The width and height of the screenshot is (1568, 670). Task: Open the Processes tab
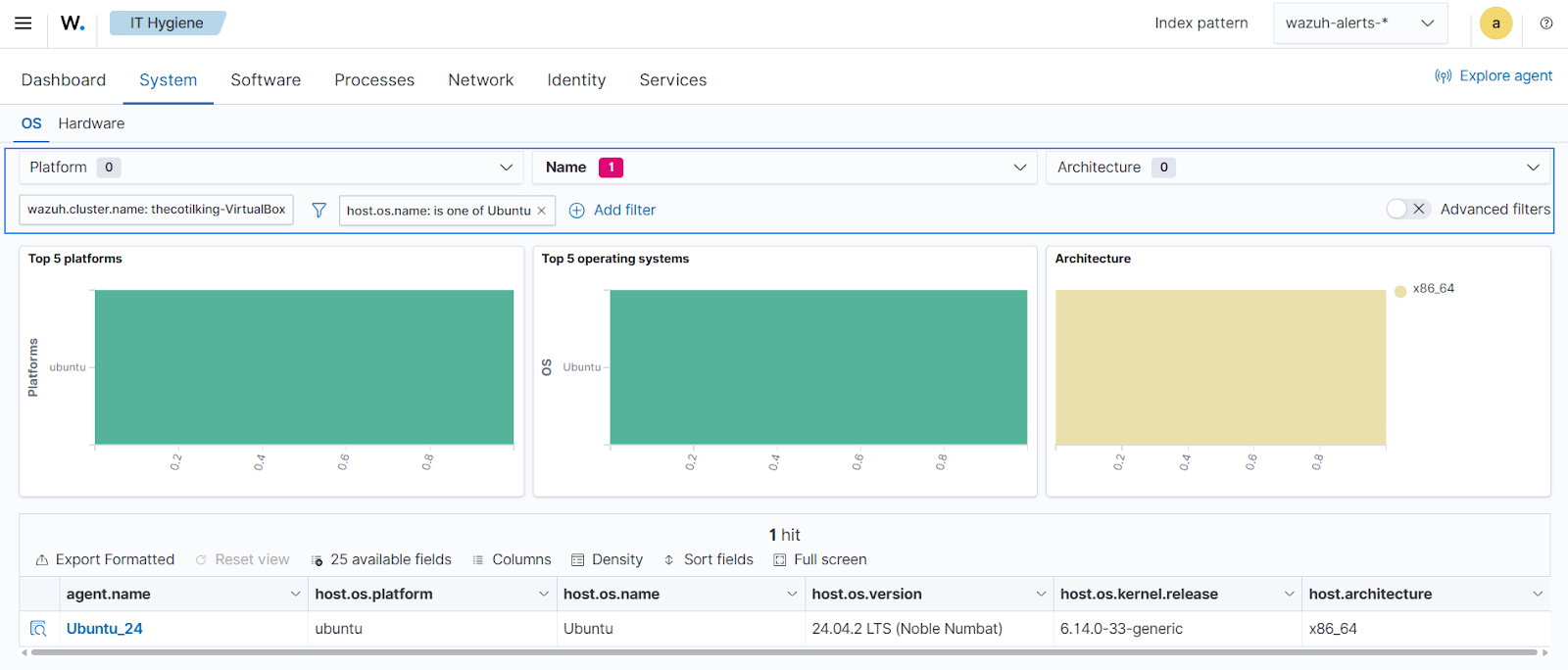coord(374,80)
